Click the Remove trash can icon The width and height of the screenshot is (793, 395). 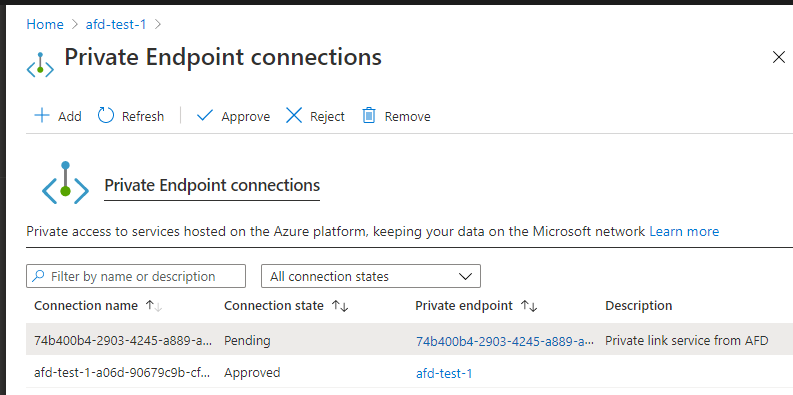coord(369,116)
